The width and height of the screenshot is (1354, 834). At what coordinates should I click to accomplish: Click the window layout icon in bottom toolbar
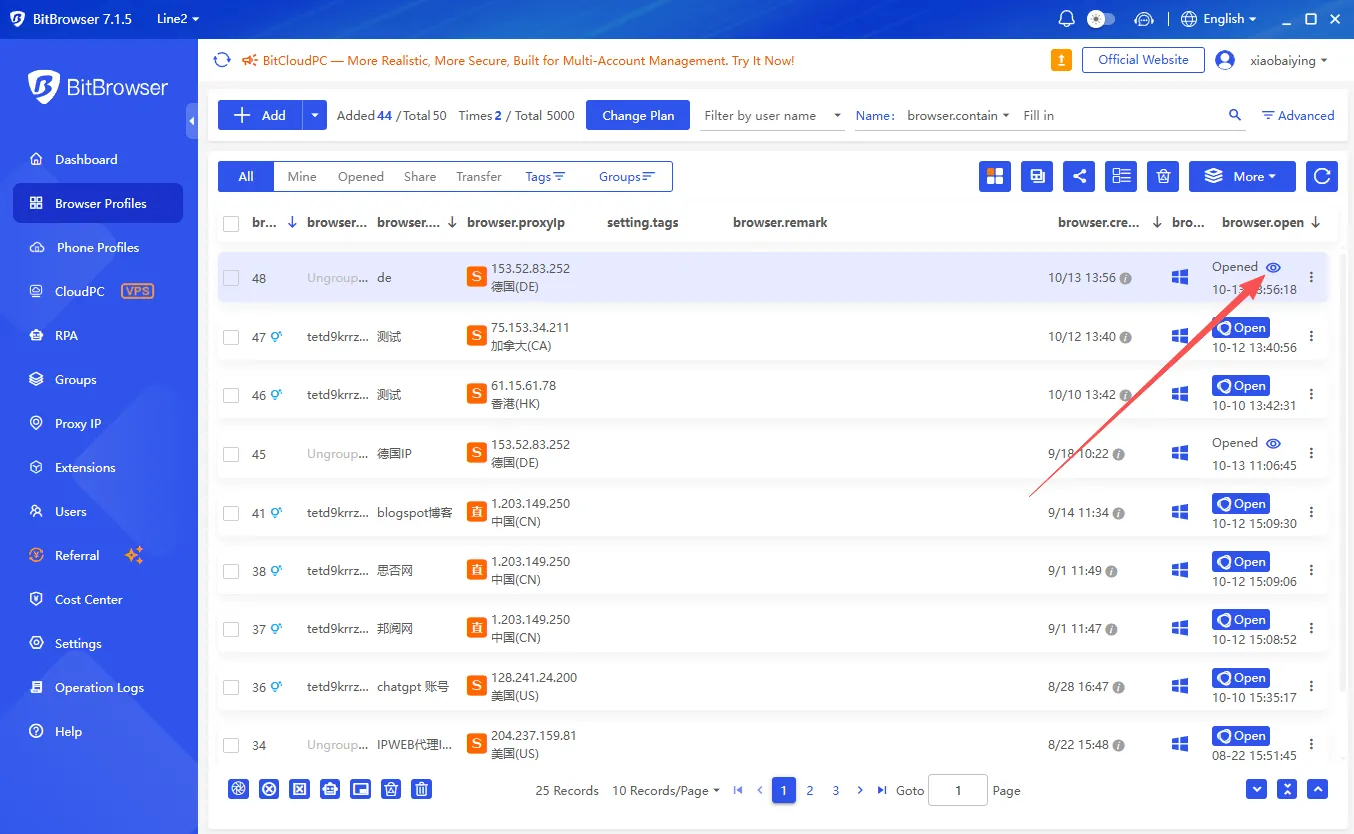(x=360, y=789)
